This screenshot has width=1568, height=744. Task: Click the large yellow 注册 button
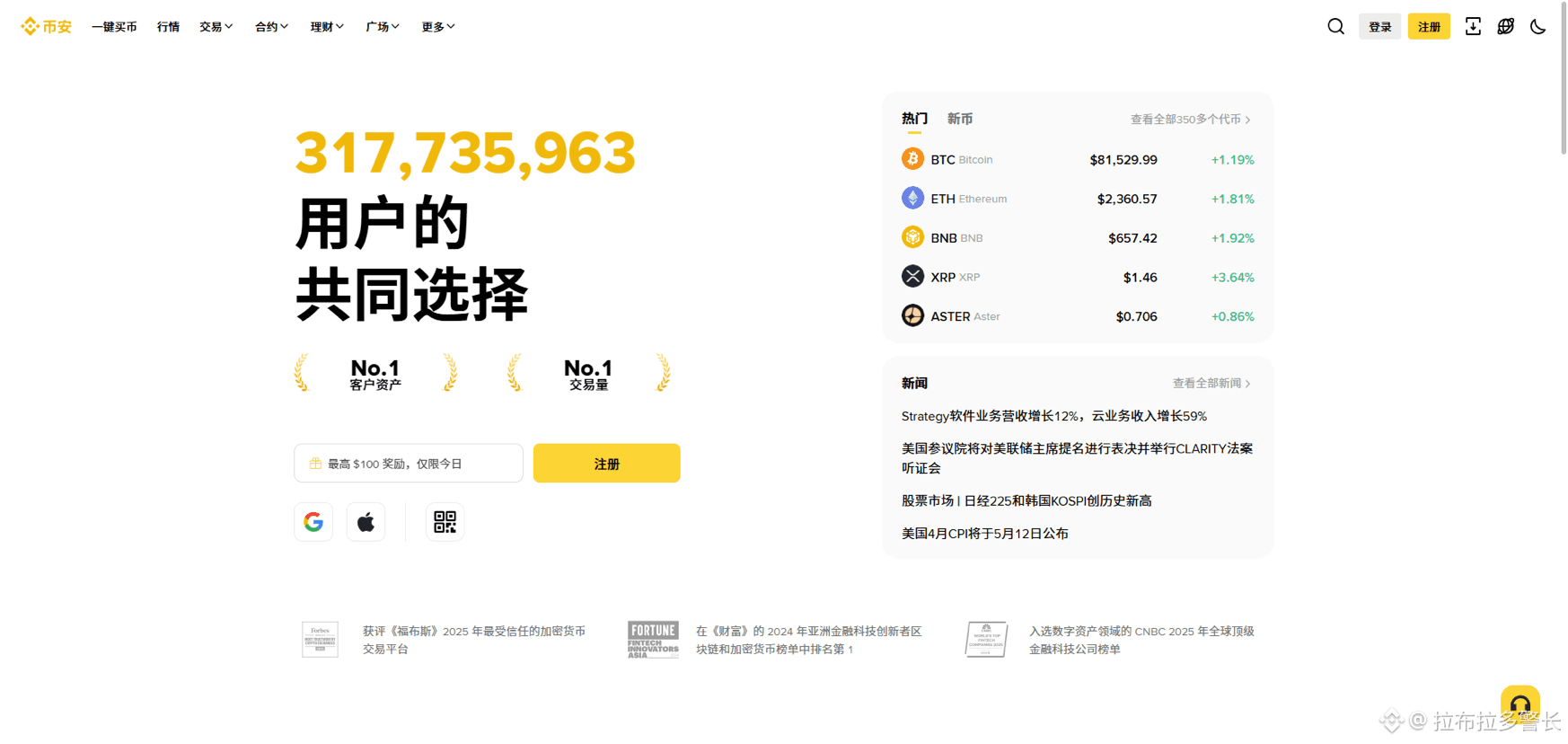[x=607, y=464]
